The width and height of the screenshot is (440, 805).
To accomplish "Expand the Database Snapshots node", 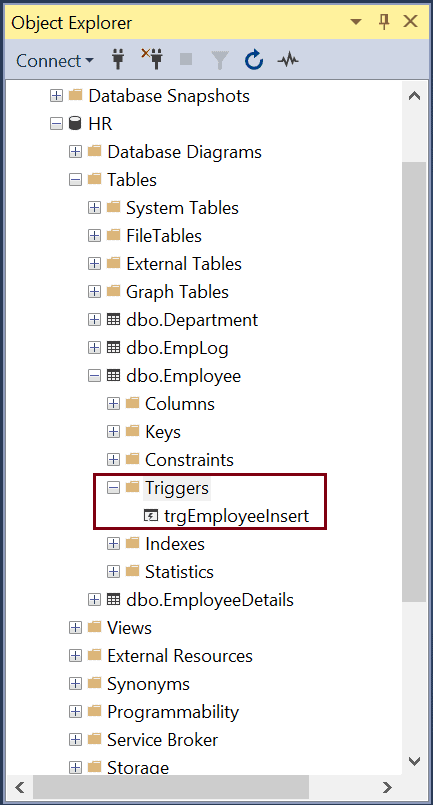I will [x=56, y=95].
